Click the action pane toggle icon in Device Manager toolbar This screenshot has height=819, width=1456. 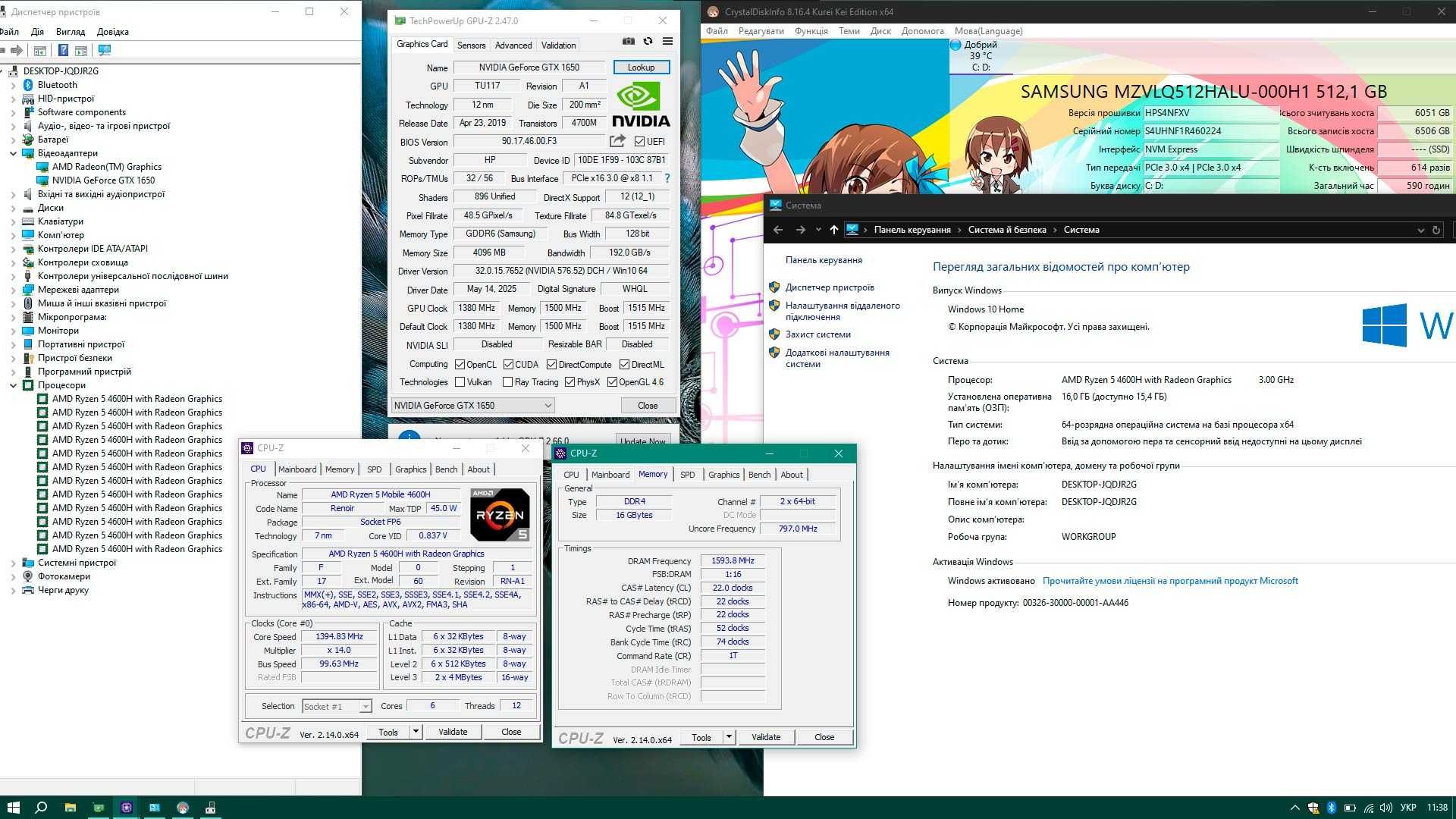[81, 51]
